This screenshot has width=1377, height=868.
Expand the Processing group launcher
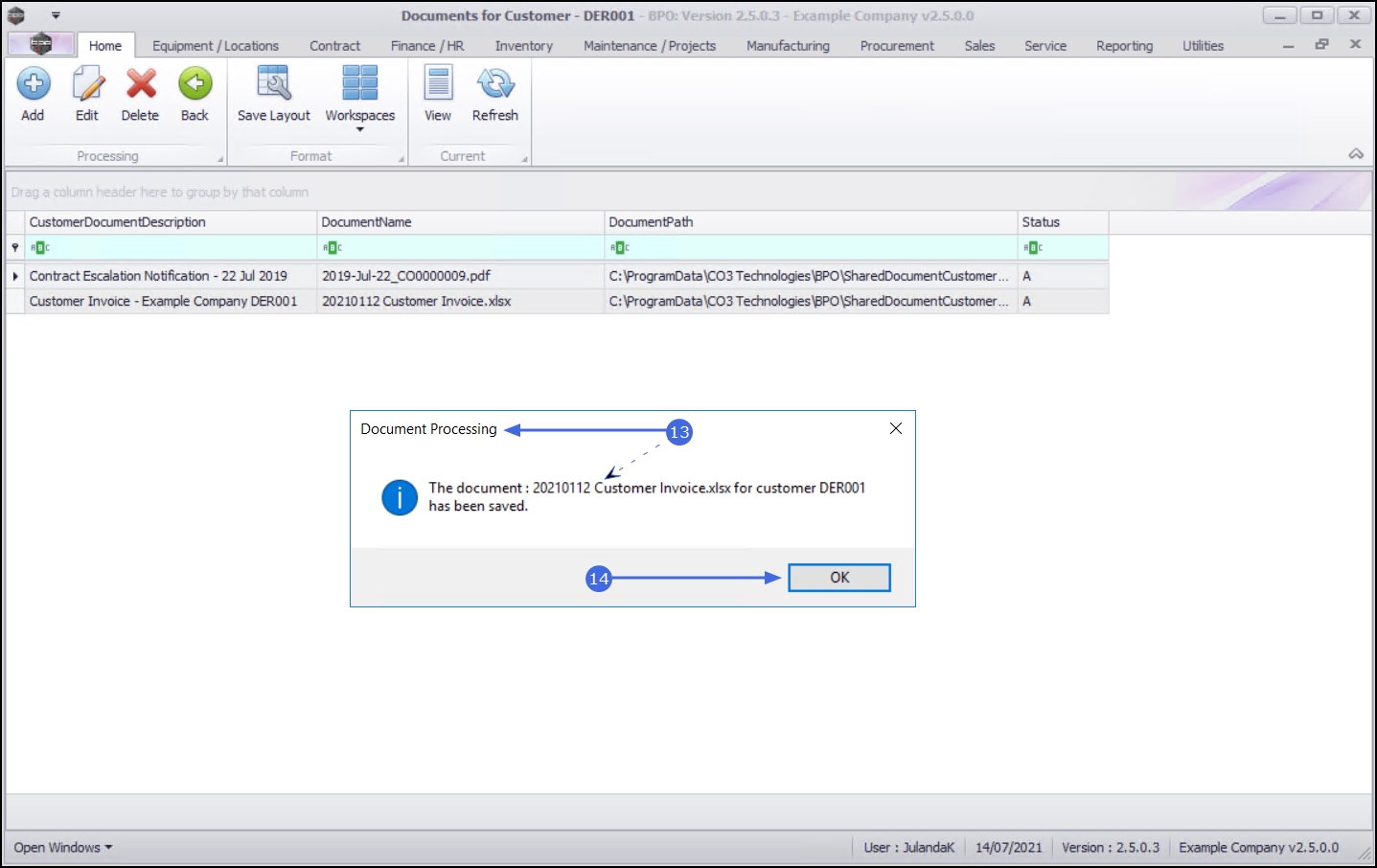[220, 159]
